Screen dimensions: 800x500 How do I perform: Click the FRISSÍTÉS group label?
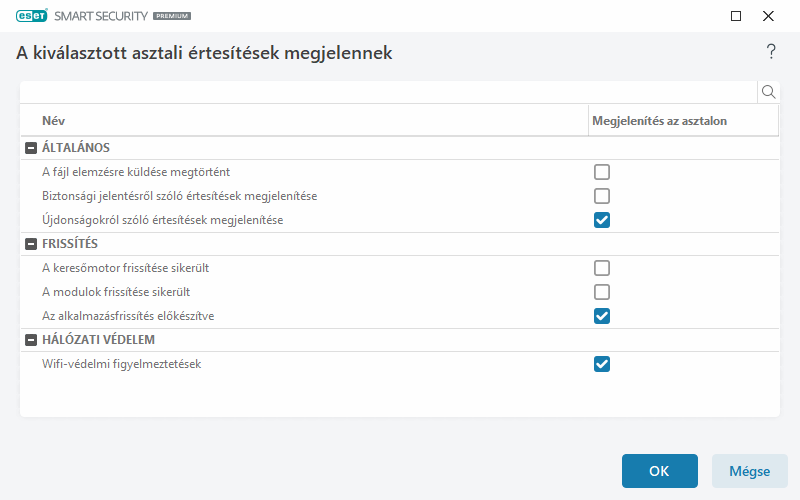[69, 244]
